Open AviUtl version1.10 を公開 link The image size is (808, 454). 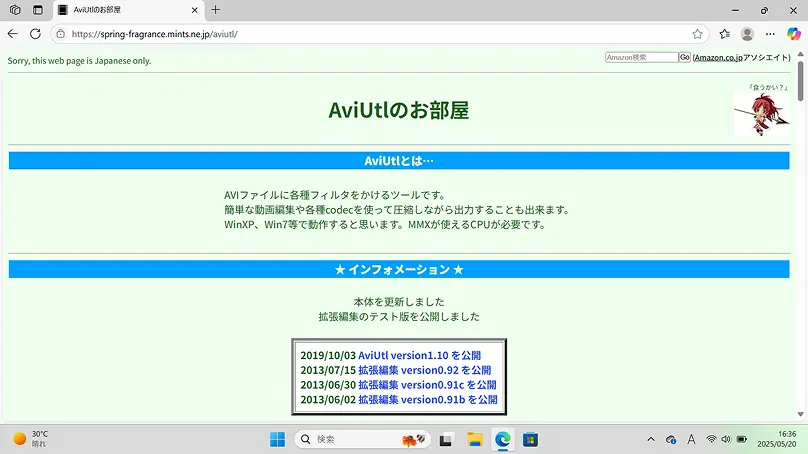tap(419, 355)
